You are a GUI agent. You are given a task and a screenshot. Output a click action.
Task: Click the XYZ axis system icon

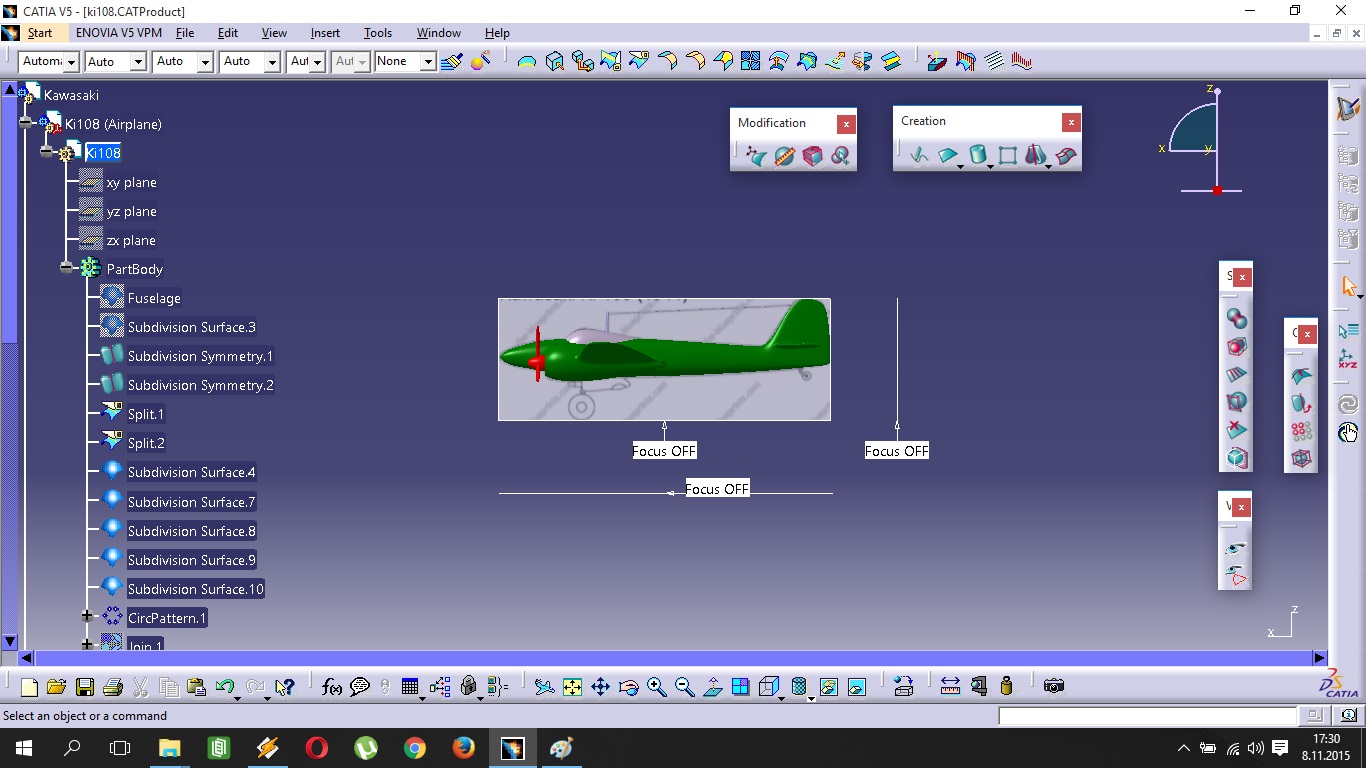(1348, 358)
